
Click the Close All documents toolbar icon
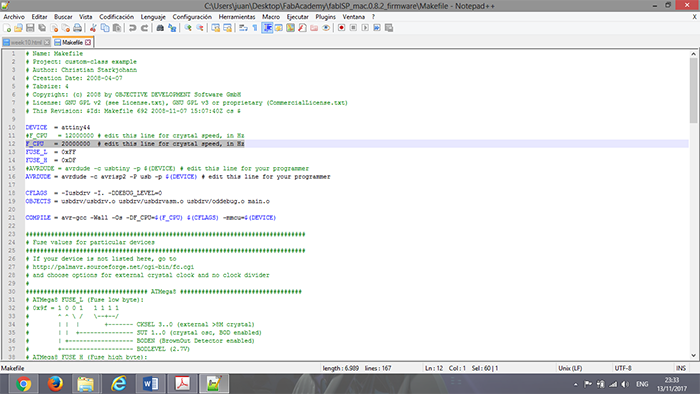[x=66, y=28]
